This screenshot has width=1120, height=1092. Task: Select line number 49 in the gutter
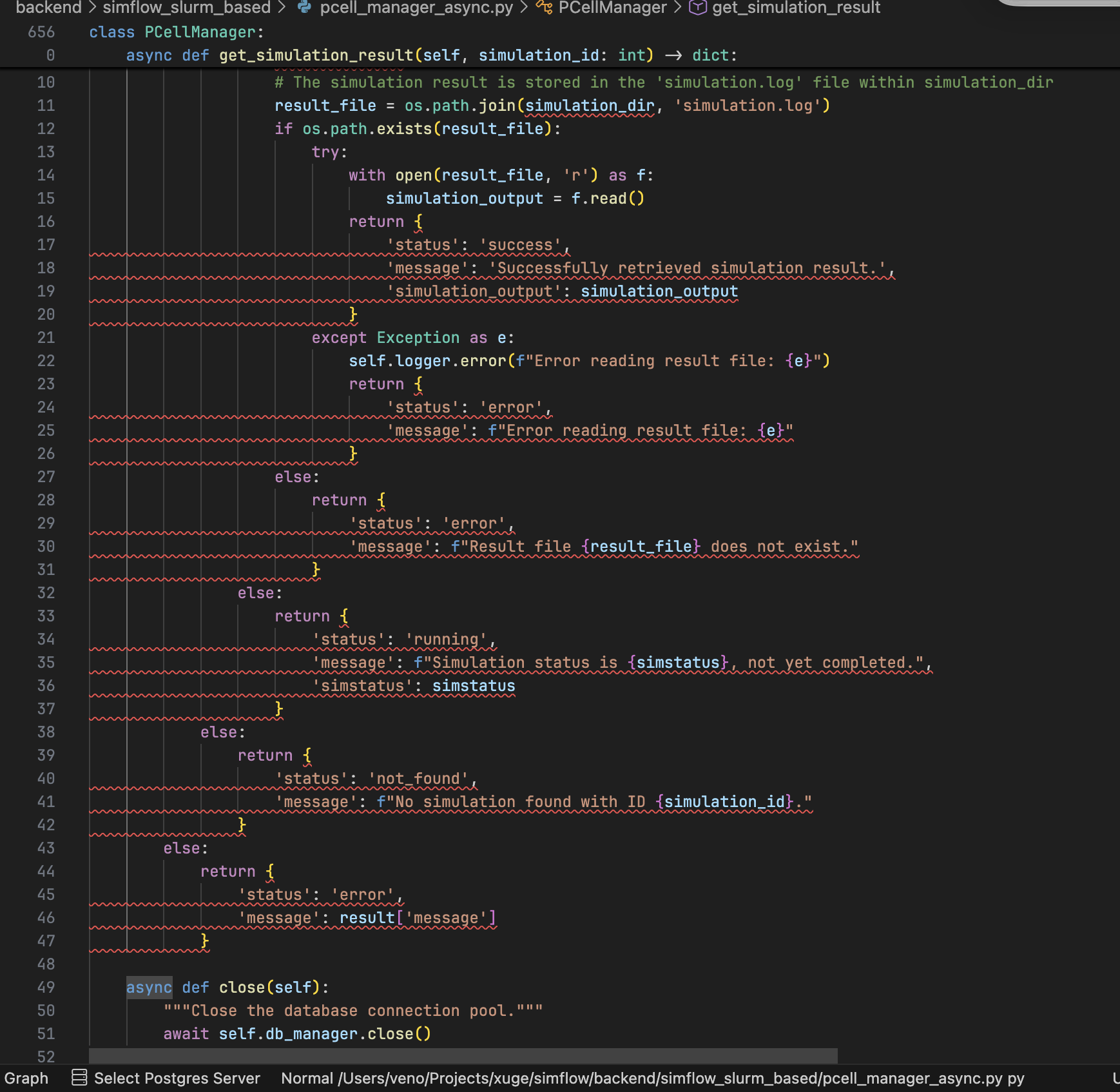click(46, 987)
